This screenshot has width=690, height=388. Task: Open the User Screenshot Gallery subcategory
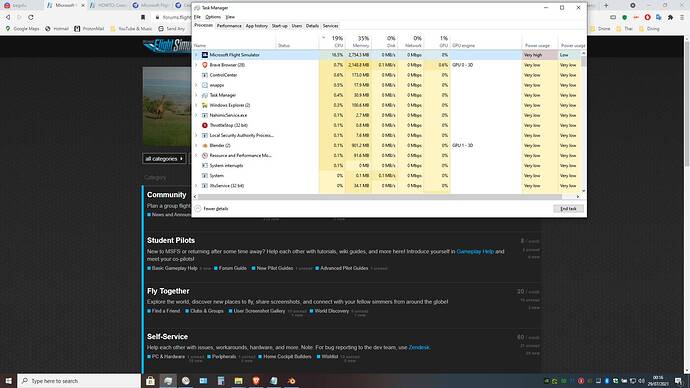[259, 311]
